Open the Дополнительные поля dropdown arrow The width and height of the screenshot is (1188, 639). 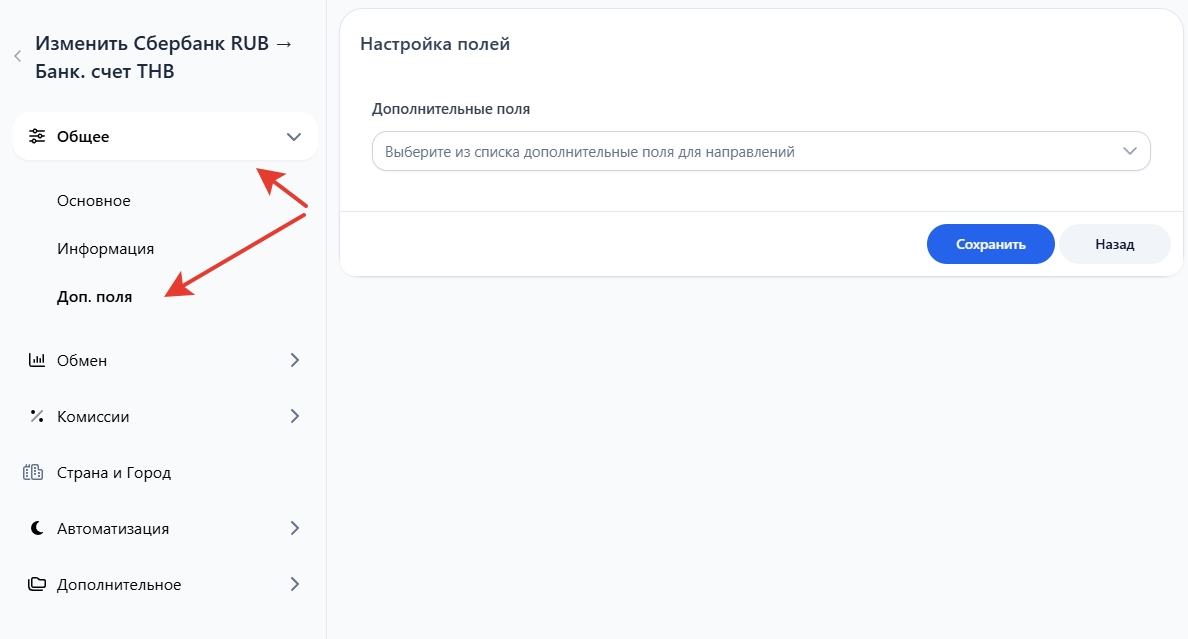(x=1130, y=151)
